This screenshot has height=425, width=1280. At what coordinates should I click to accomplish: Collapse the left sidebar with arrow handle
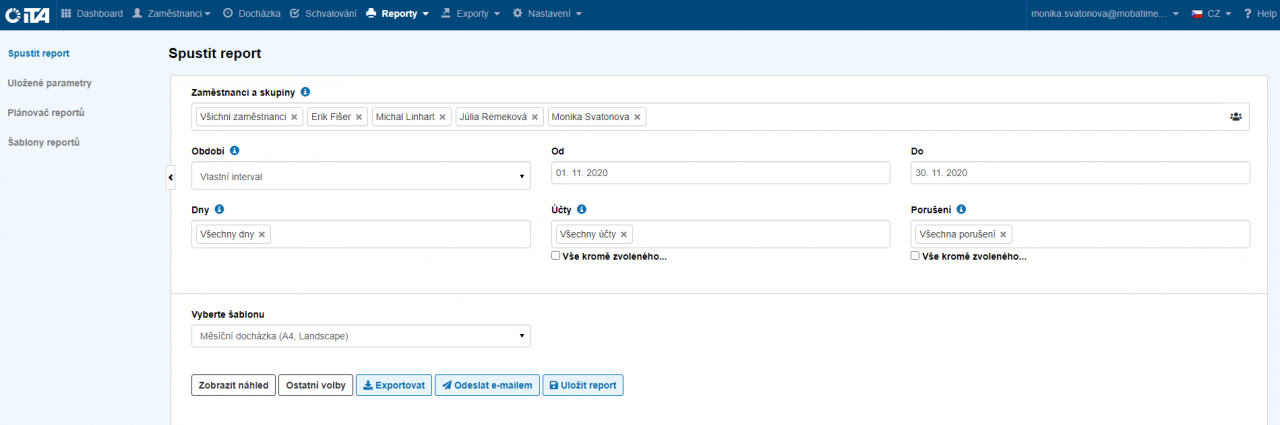click(x=170, y=177)
